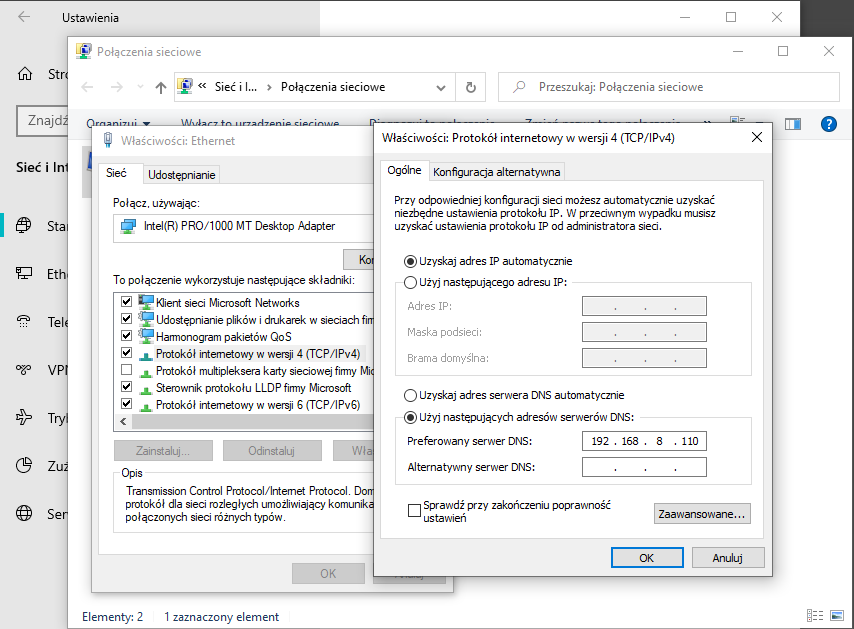Image resolution: width=854 pixels, height=629 pixels.
Task: Click the back arrow in Połączenia sieciowe
Action: click(88, 87)
